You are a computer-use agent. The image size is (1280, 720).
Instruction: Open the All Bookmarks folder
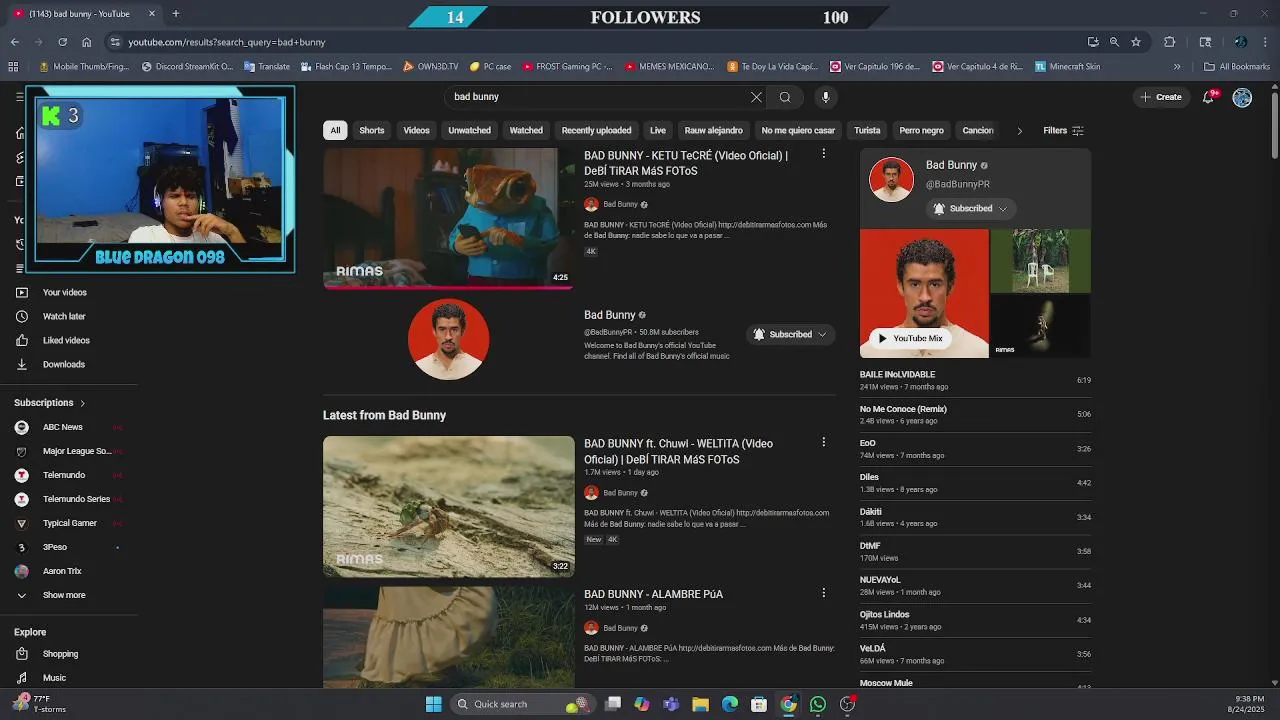coord(1237,67)
